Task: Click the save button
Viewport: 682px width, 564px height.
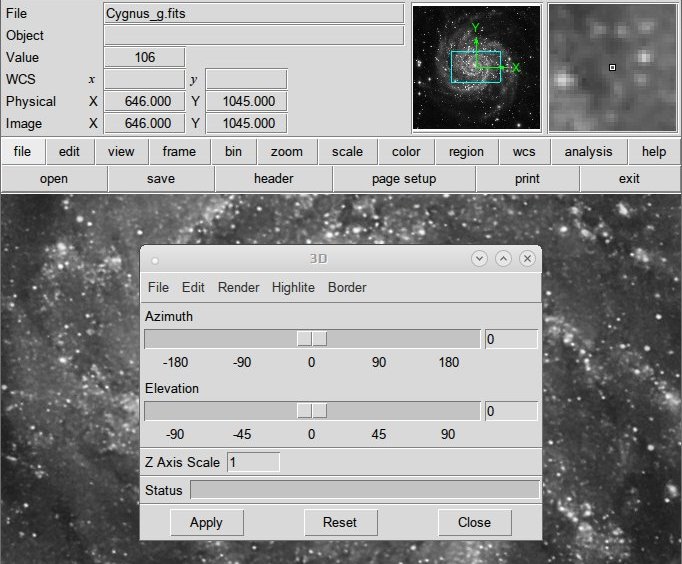Action: point(161,179)
